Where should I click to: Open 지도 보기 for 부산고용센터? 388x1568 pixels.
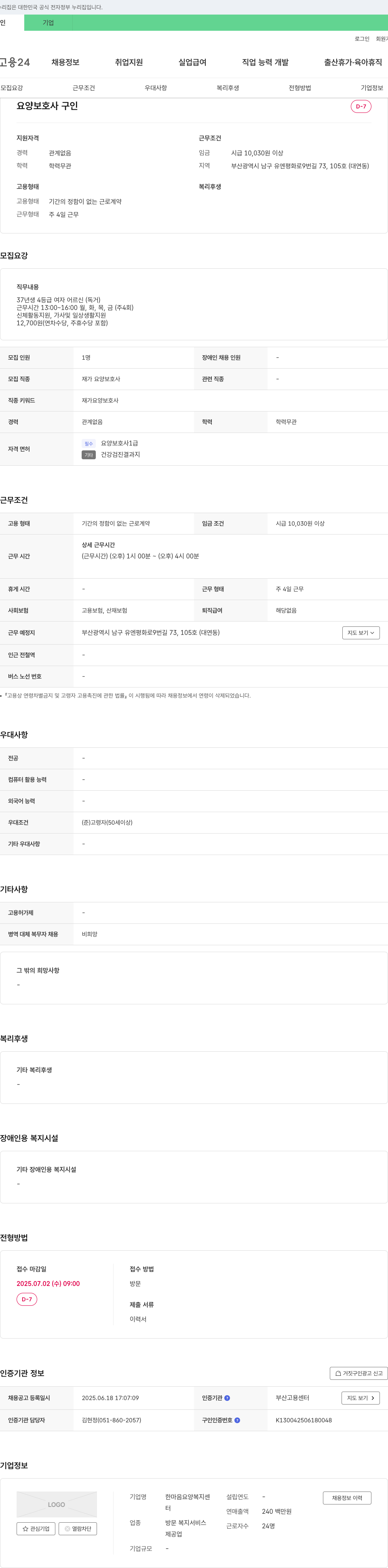[x=361, y=1398]
